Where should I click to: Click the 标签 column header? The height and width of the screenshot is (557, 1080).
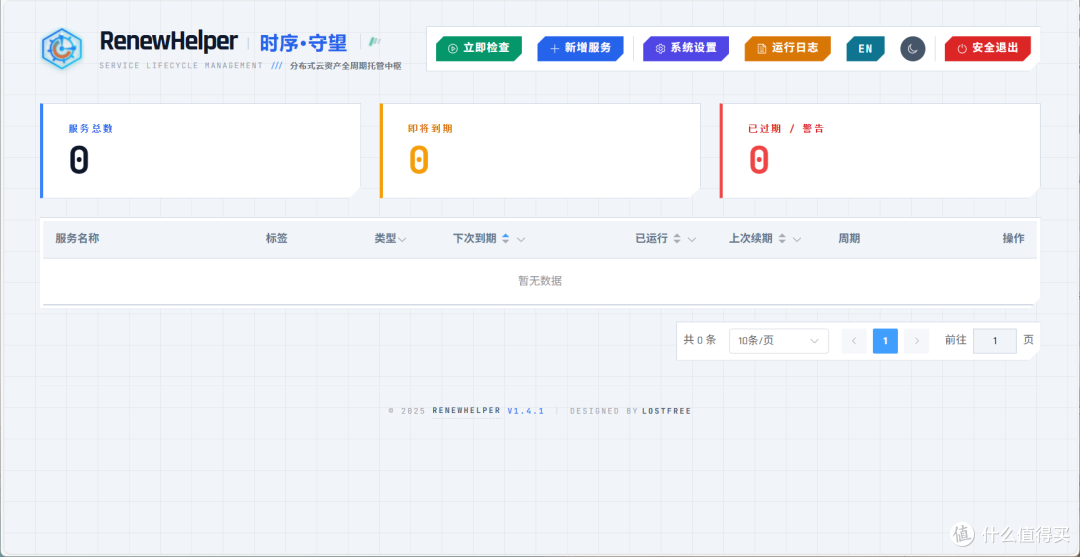[276, 238]
